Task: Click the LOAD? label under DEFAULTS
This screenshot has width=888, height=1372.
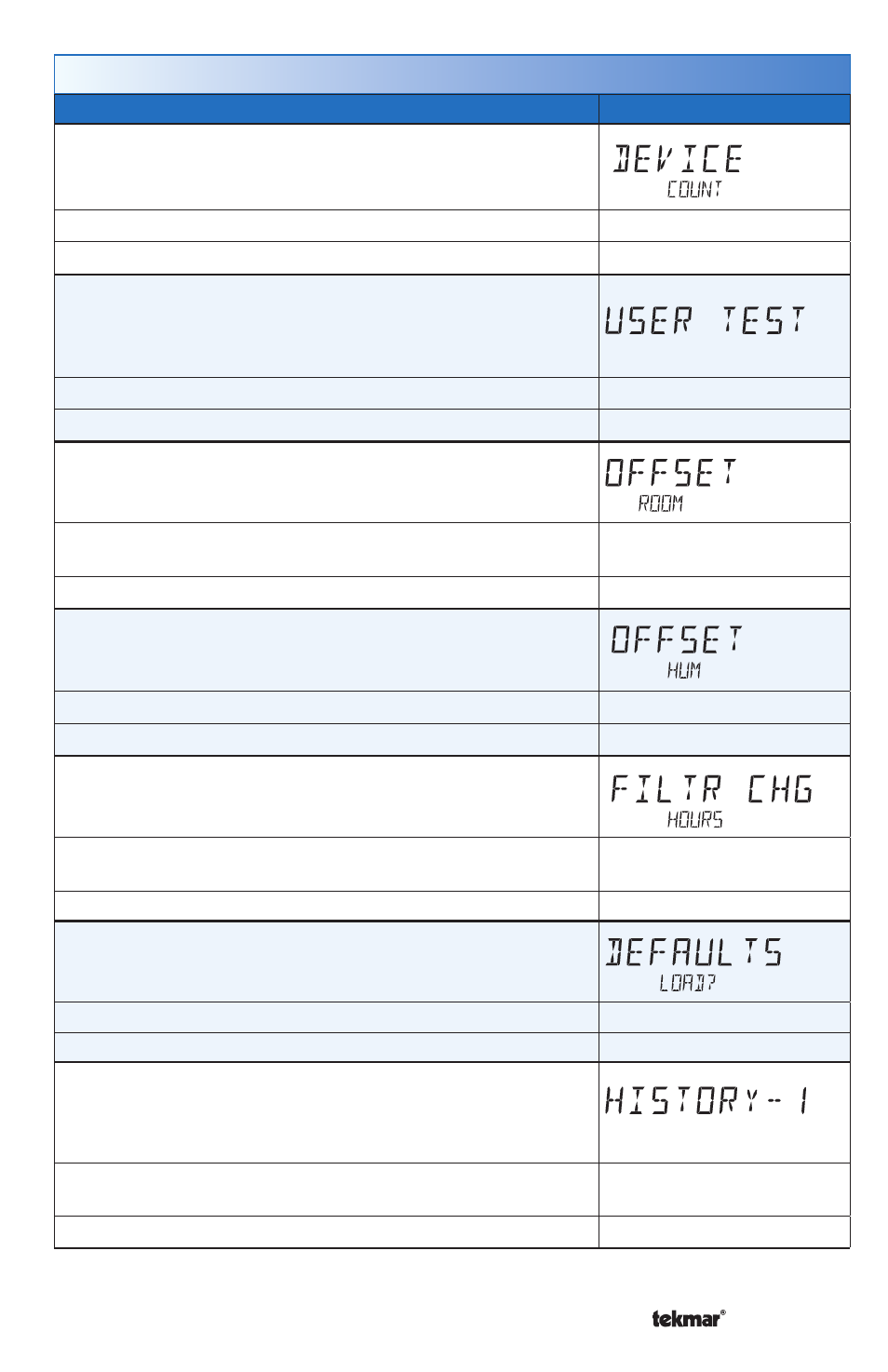Action: [688, 983]
